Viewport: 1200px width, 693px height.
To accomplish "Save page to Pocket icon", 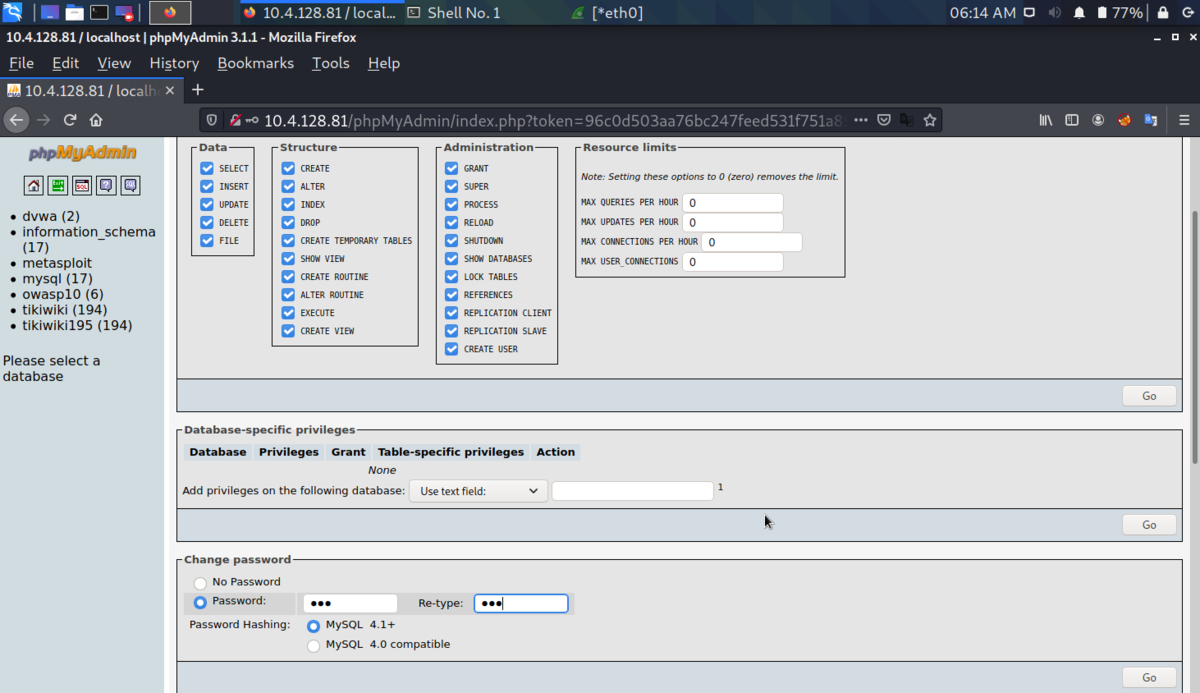I will [884, 120].
